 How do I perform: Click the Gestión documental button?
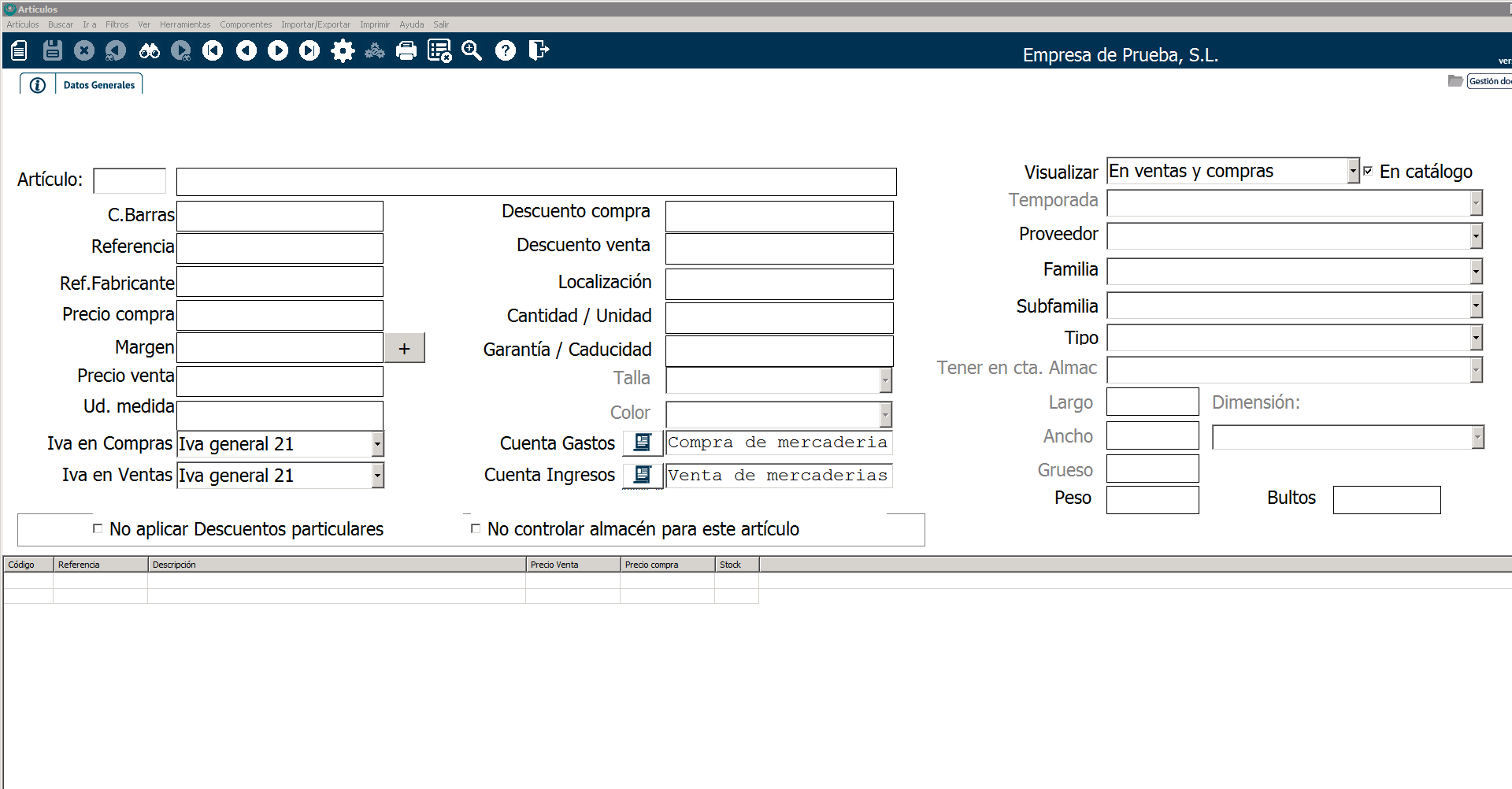click(x=1488, y=81)
